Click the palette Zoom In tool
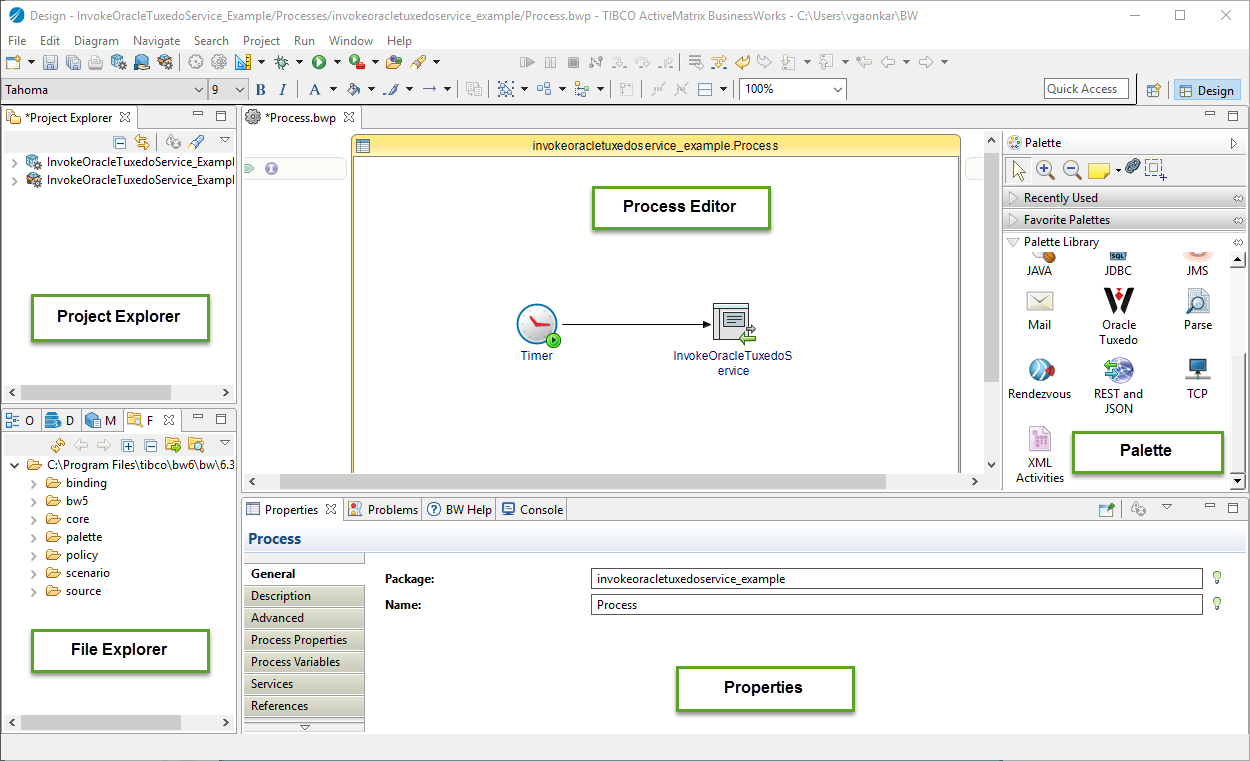Viewport: 1250px width, 761px height. click(1045, 170)
